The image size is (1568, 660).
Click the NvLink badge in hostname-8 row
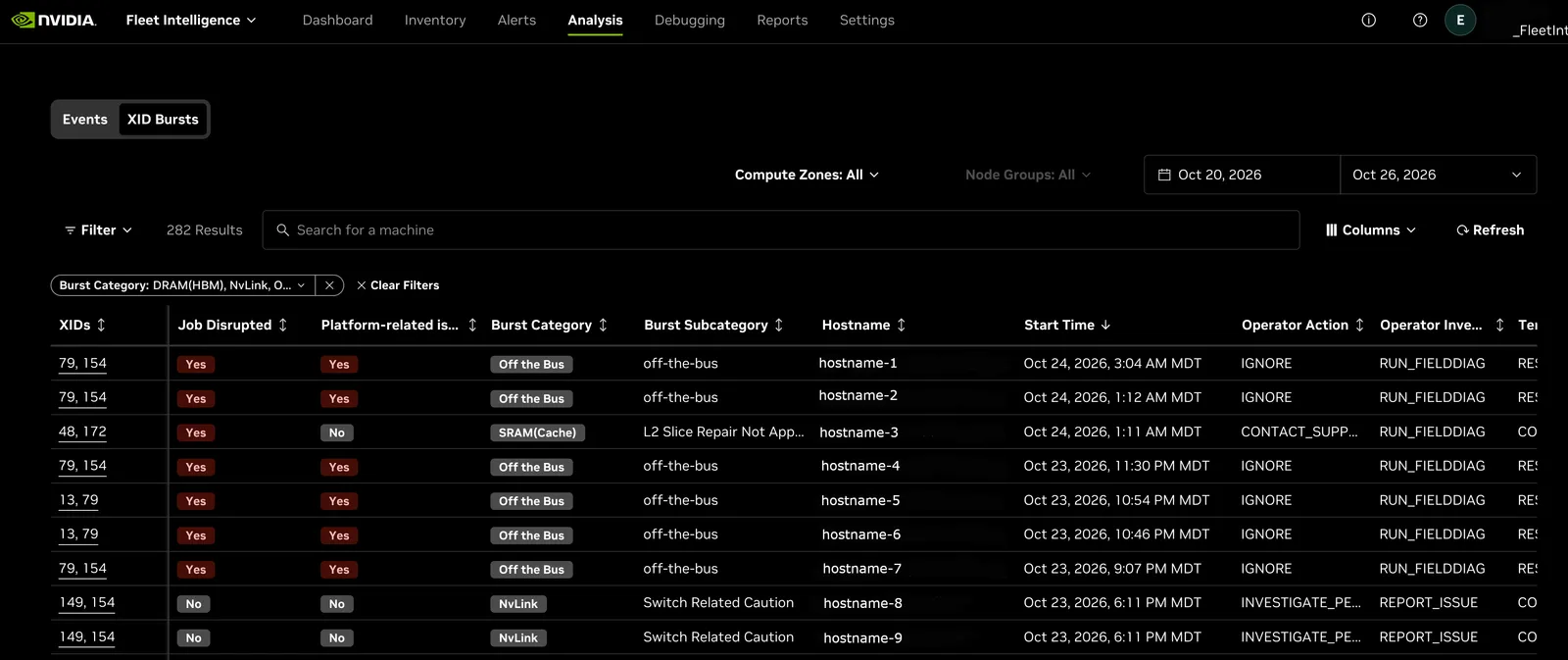pos(517,604)
